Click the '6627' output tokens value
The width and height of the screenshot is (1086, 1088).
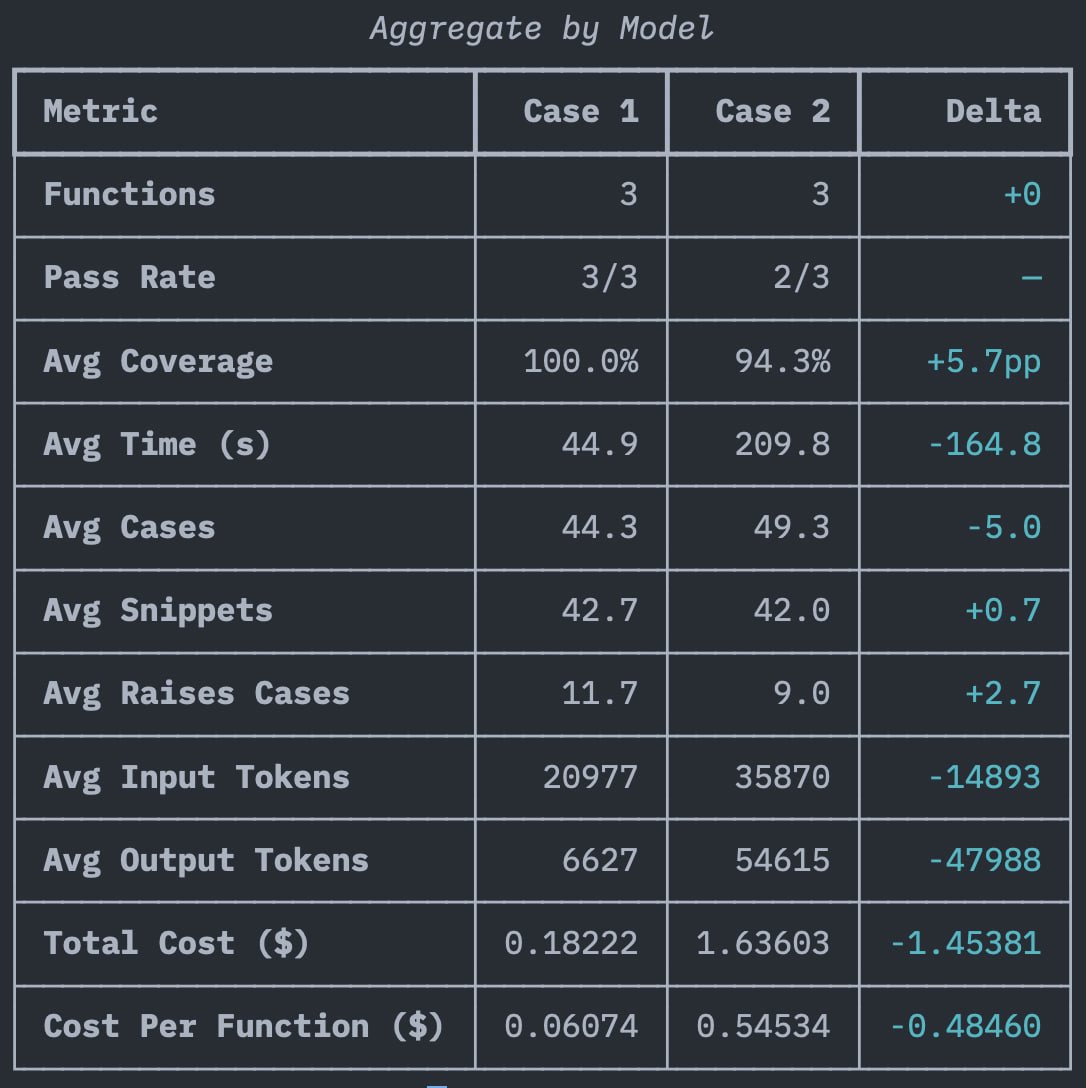click(x=600, y=860)
